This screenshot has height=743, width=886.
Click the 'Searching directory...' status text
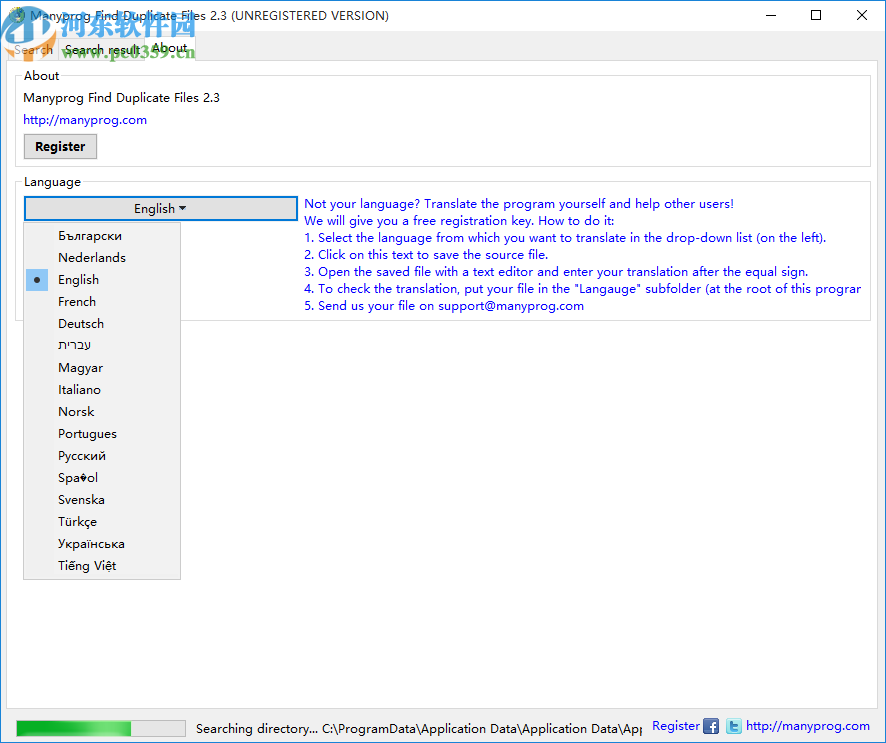pyautogui.click(x=419, y=729)
